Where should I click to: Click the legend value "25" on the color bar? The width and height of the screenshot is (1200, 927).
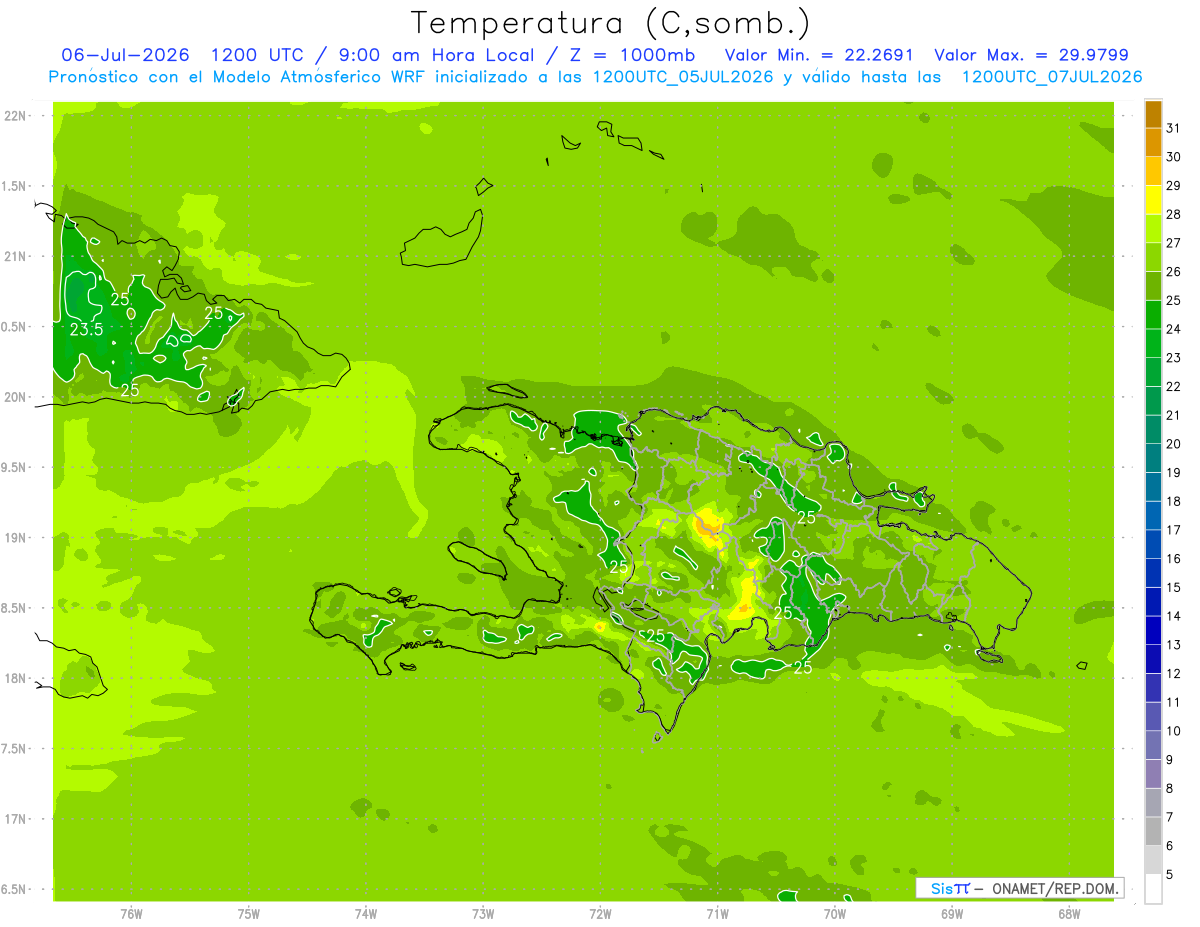[x=1173, y=300]
